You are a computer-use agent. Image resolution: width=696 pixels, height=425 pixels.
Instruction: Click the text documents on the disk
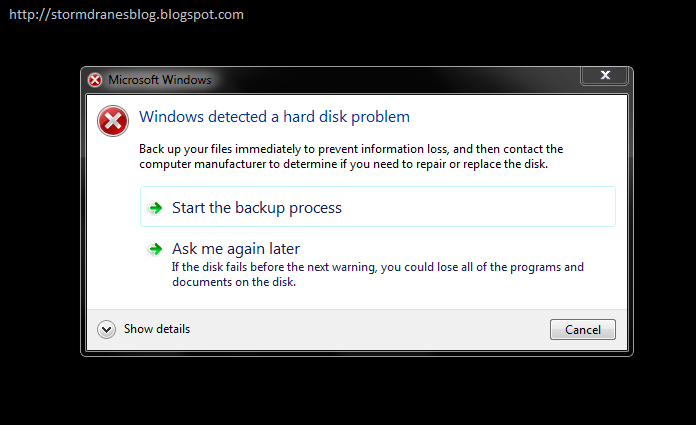234,282
